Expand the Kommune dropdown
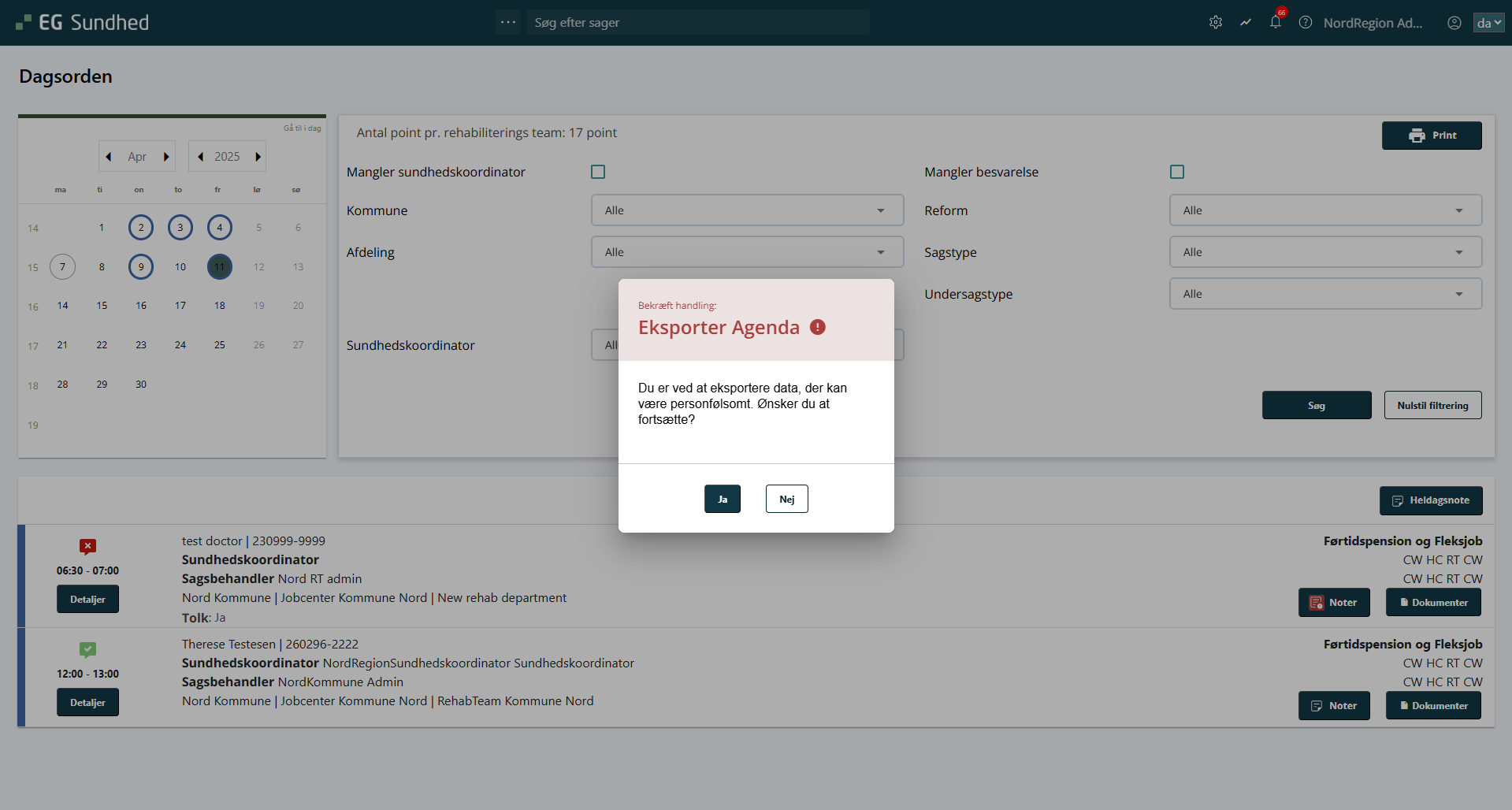 click(x=747, y=210)
